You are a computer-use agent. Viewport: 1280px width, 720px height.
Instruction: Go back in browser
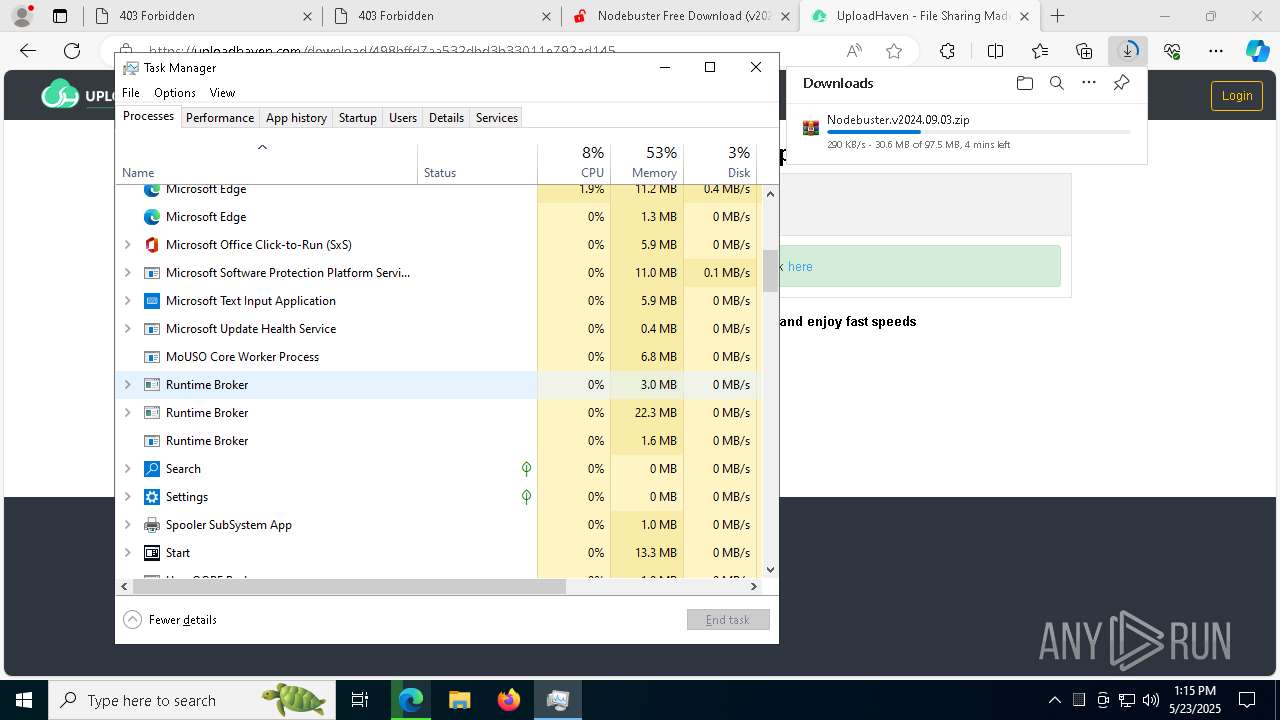tap(28, 51)
